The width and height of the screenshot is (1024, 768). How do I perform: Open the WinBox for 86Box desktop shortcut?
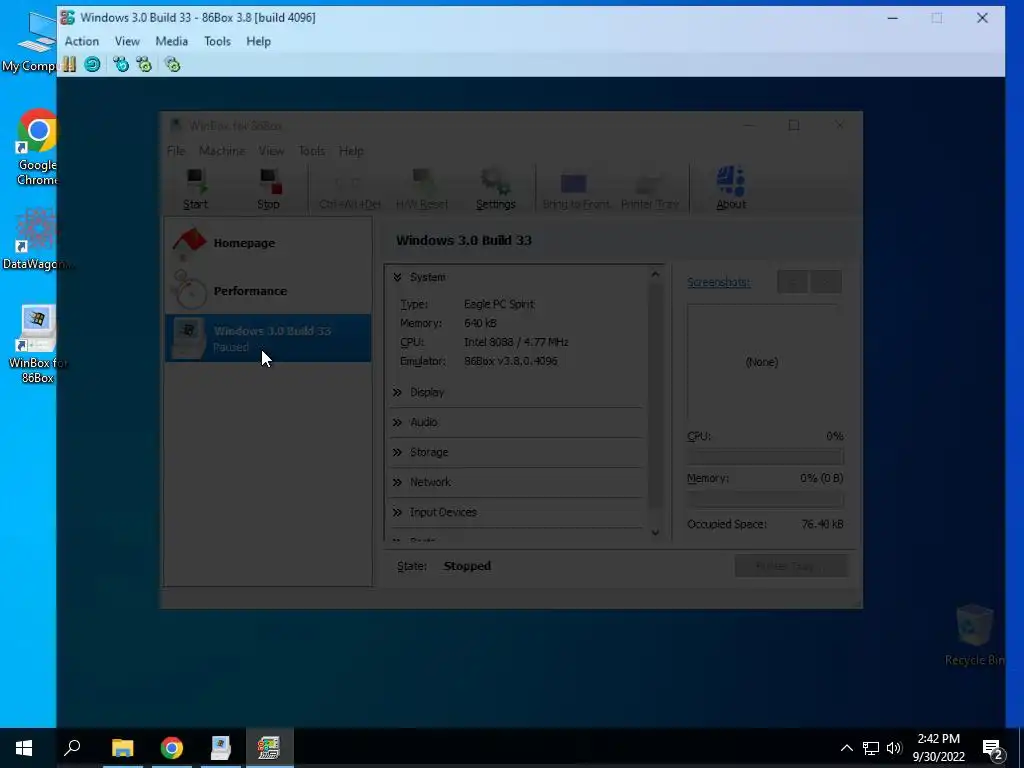(x=37, y=344)
